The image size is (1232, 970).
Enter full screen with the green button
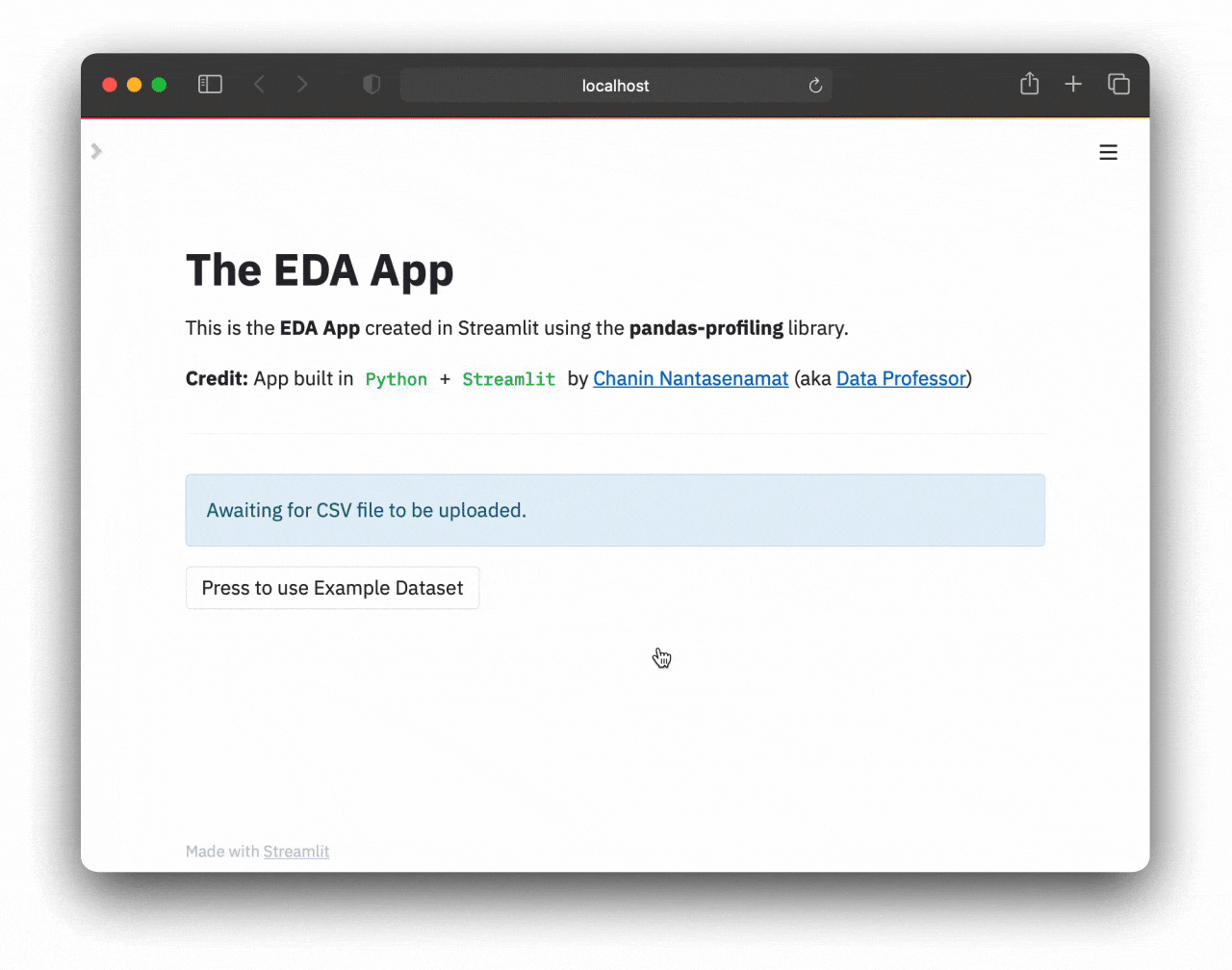point(159,85)
